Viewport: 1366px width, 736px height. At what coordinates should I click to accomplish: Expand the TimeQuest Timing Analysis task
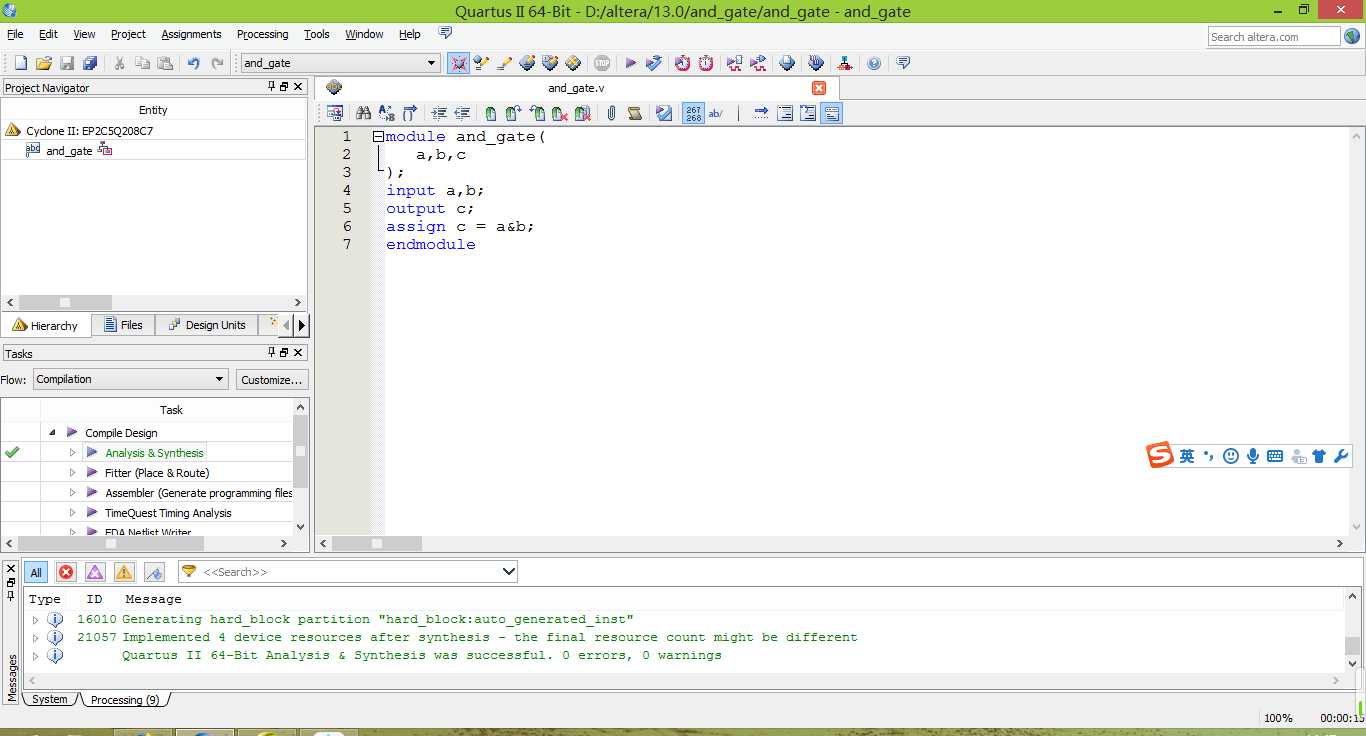[x=72, y=513]
